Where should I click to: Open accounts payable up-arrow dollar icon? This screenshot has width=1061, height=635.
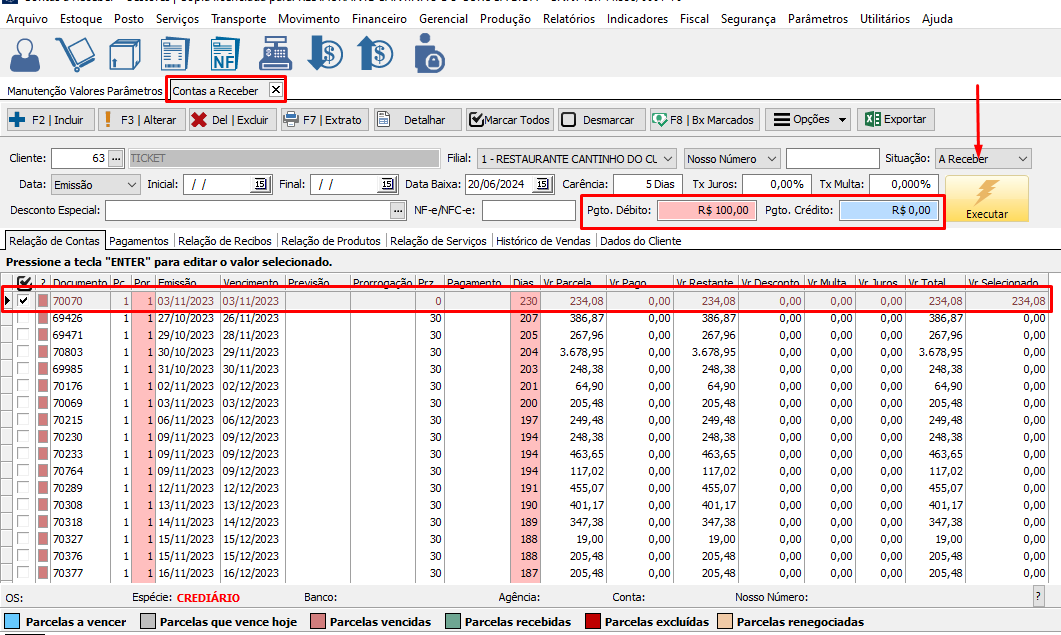click(376, 53)
